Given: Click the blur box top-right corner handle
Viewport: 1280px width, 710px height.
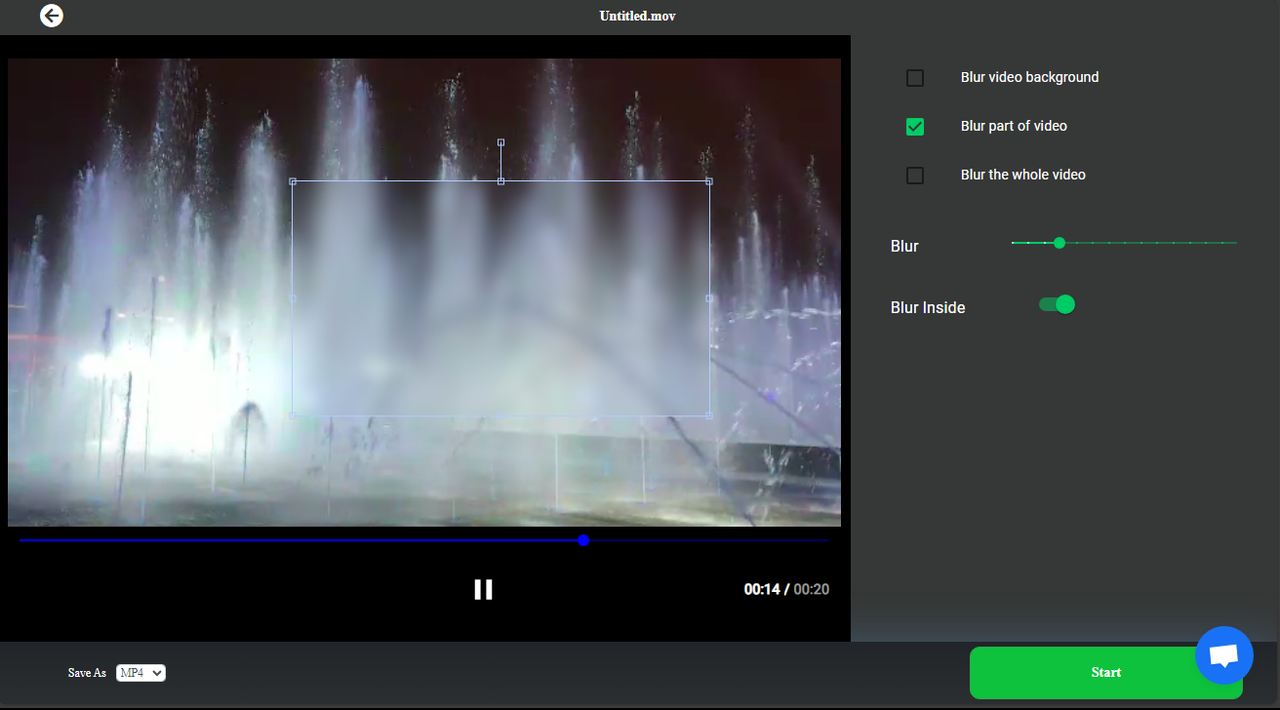Looking at the screenshot, I should tap(709, 181).
